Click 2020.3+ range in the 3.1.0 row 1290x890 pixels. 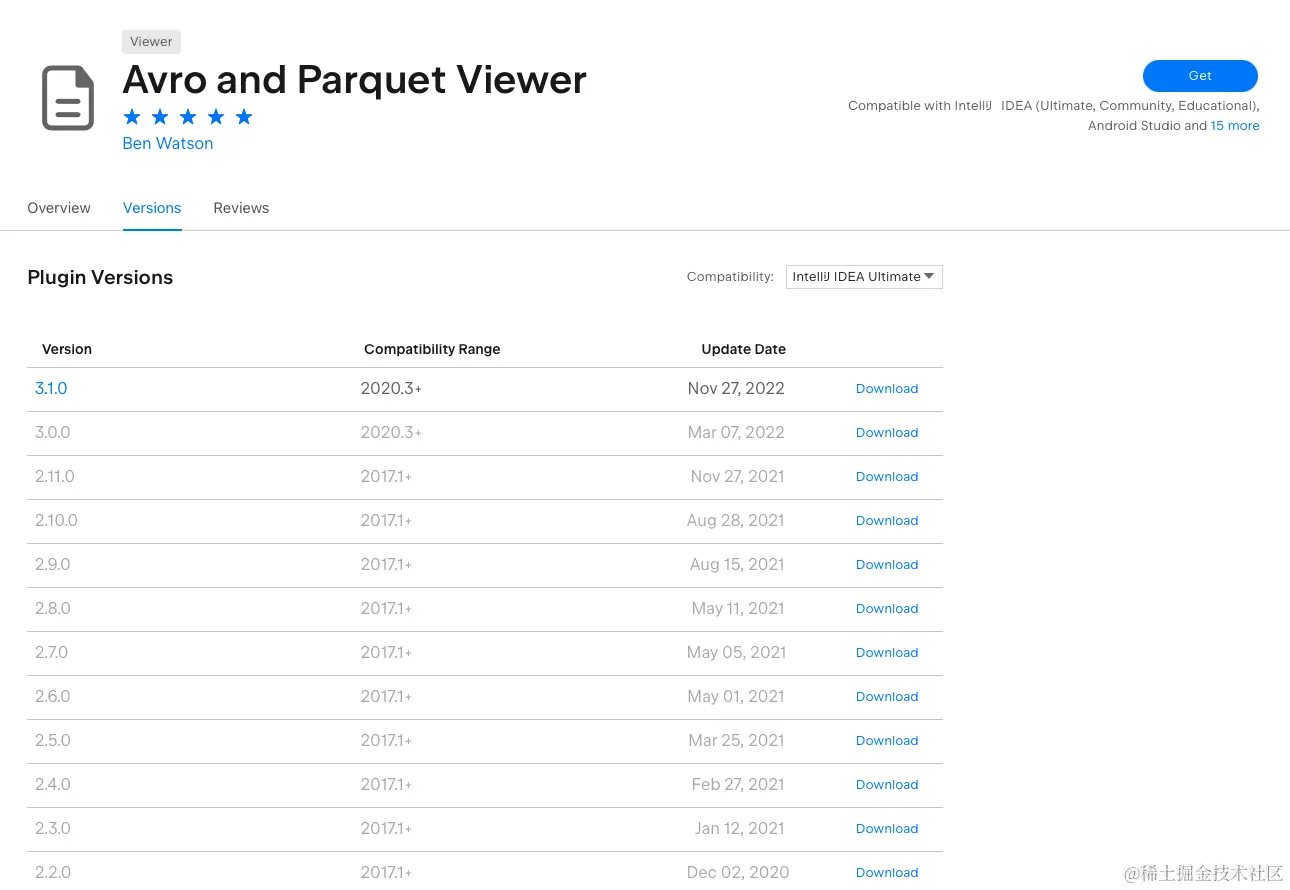[391, 389]
